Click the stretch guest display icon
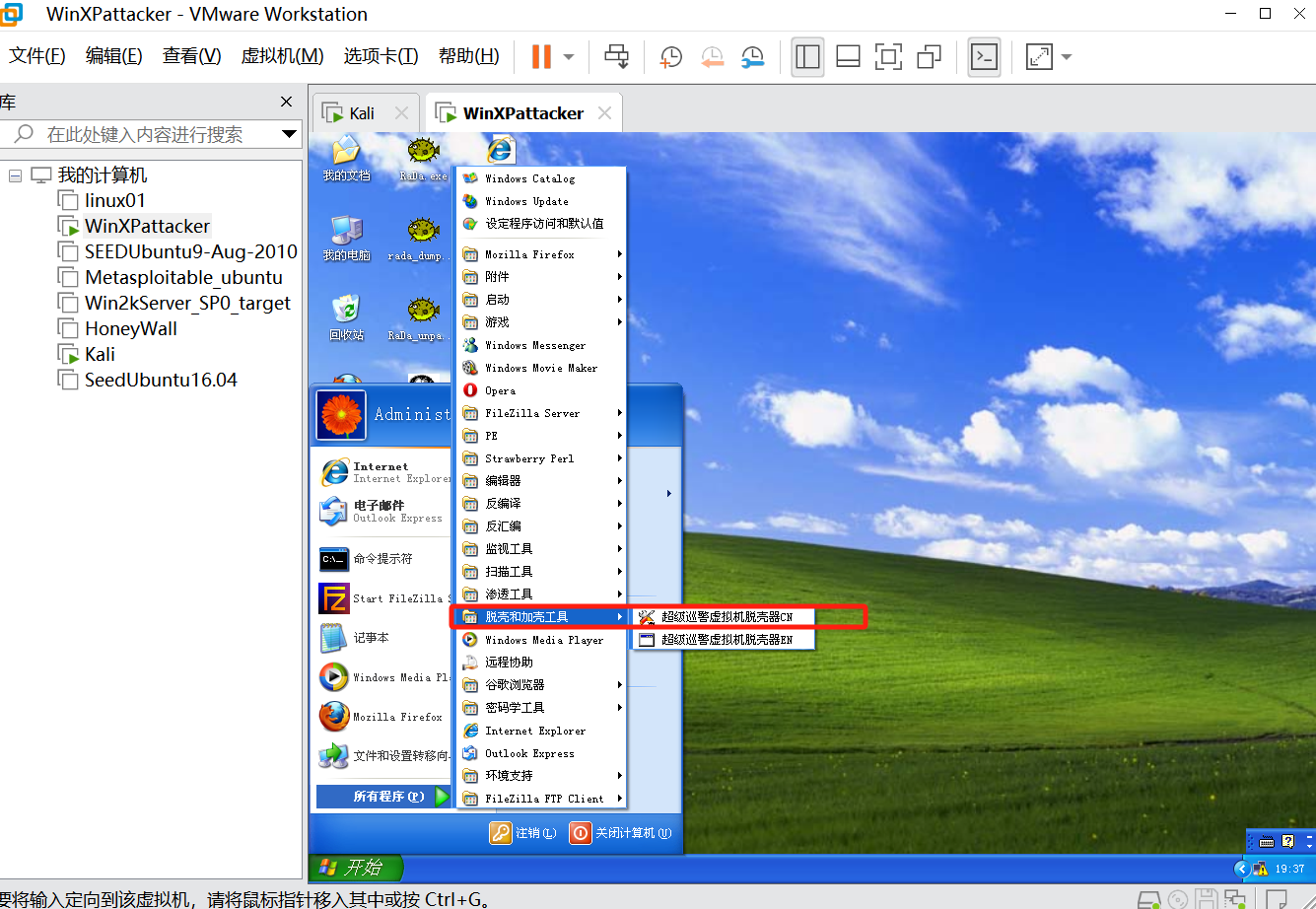The height and width of the screenshot is (909, 1316). (1039, 57)
